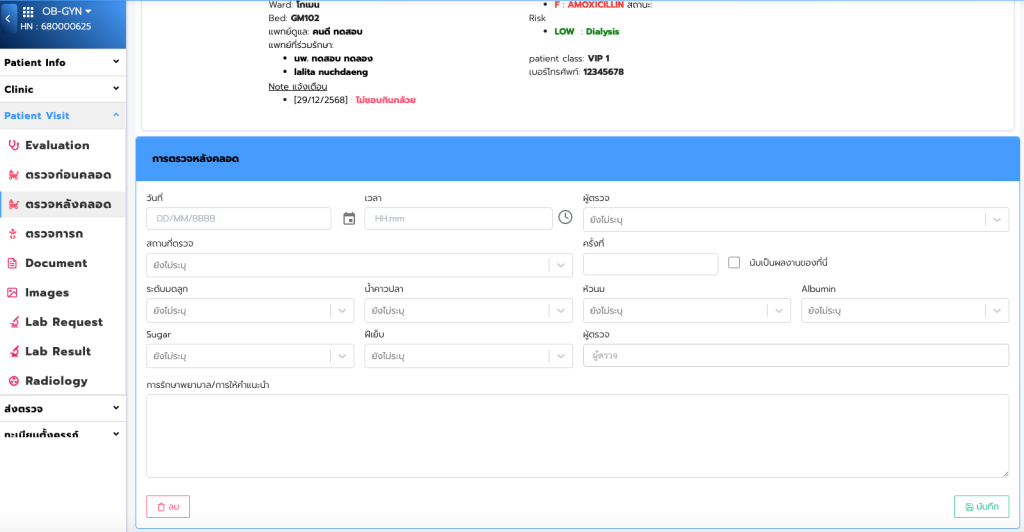Click the back arrow in the header

[x=8, y=18]
